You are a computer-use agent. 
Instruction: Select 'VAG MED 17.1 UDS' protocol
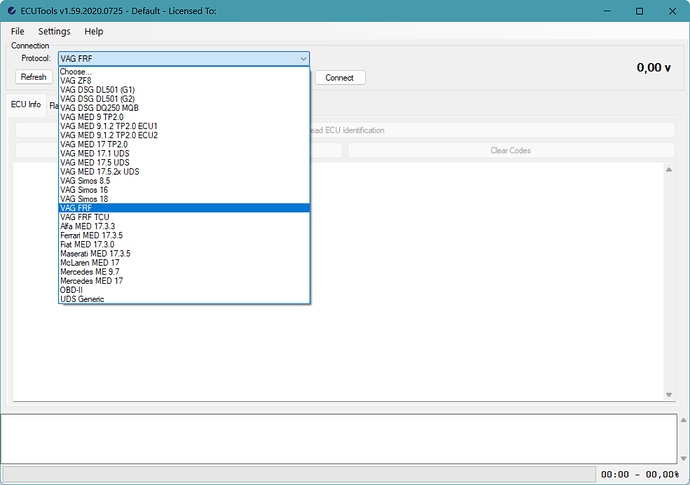184,154
